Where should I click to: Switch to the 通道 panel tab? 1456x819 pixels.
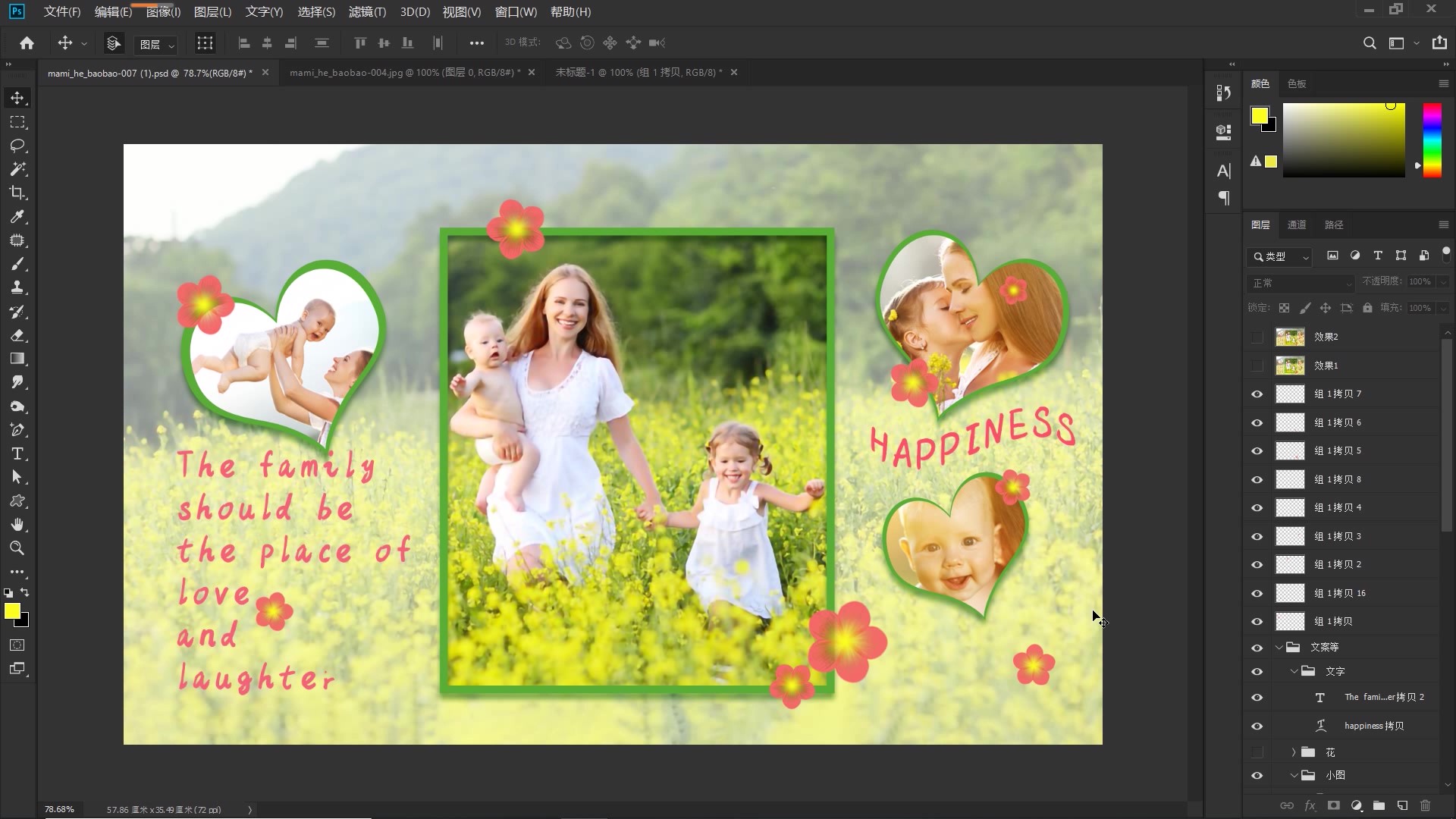1297,225
